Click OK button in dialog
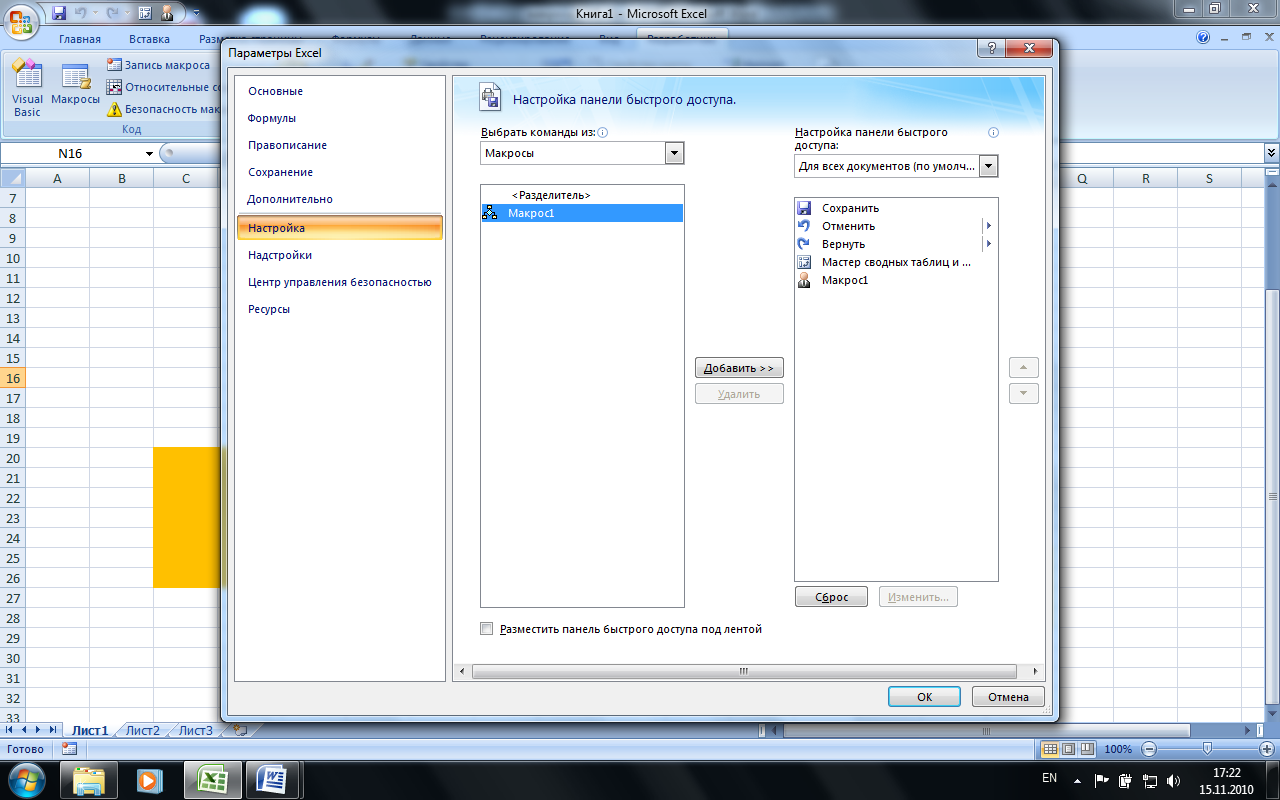Viewport: 1280px width, 800px height. (x=924, y=697)
